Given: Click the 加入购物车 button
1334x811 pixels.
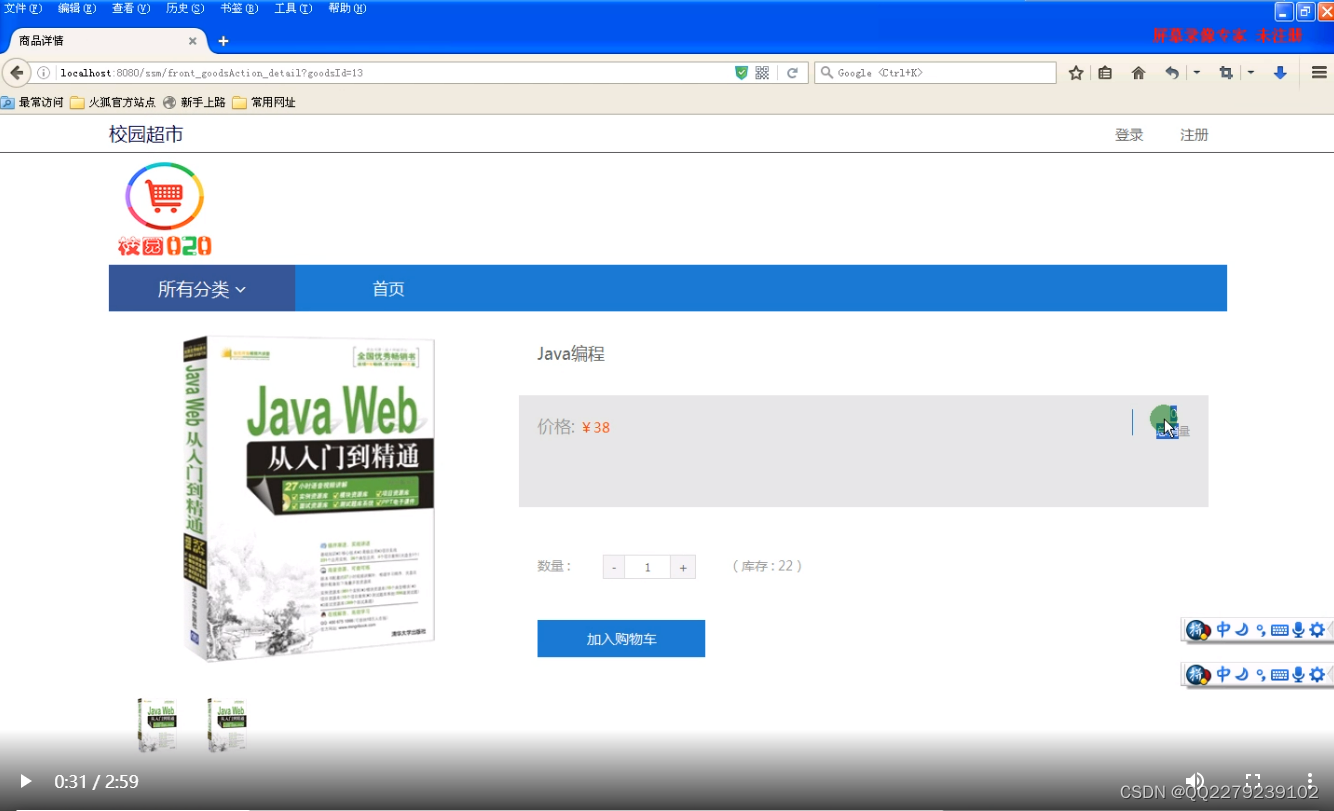Looking at the screenshot, I should (621, 638).
